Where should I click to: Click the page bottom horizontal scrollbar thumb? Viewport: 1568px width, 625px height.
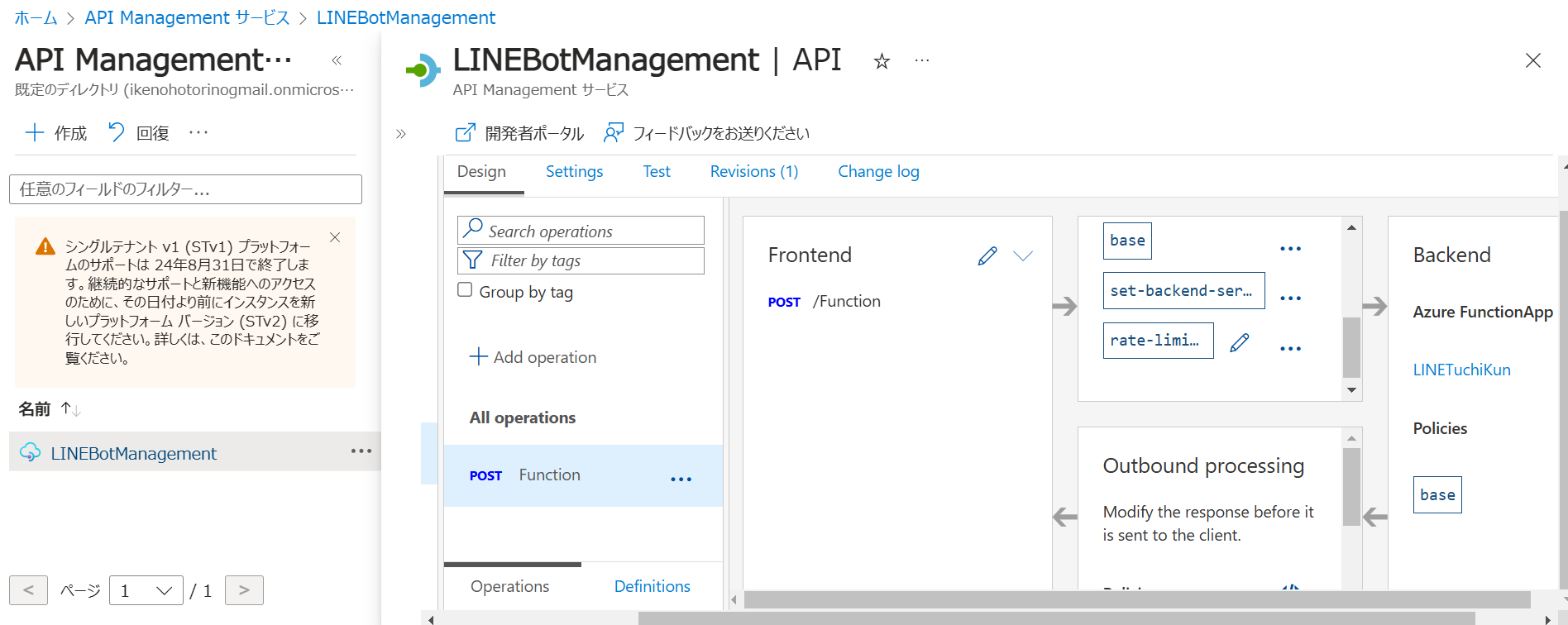pyautogui.click(x=1056, y=618)
